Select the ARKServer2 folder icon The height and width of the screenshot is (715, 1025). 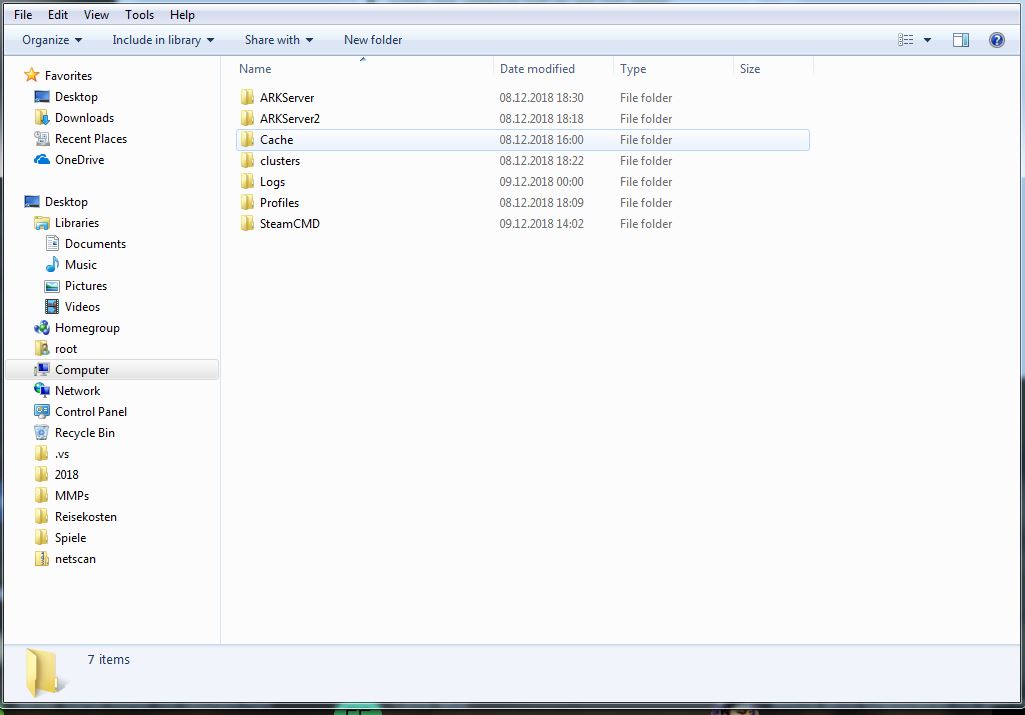[x=247, y=118]
